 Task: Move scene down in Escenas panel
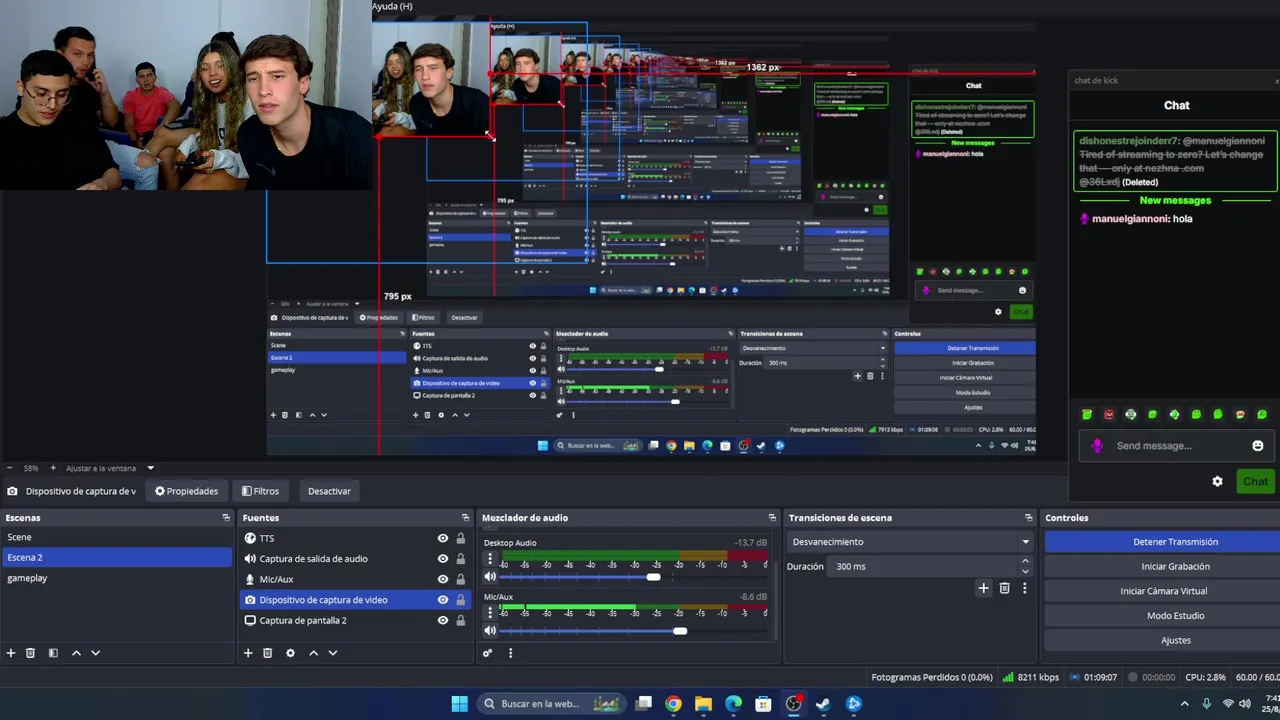tap(96, 653)
